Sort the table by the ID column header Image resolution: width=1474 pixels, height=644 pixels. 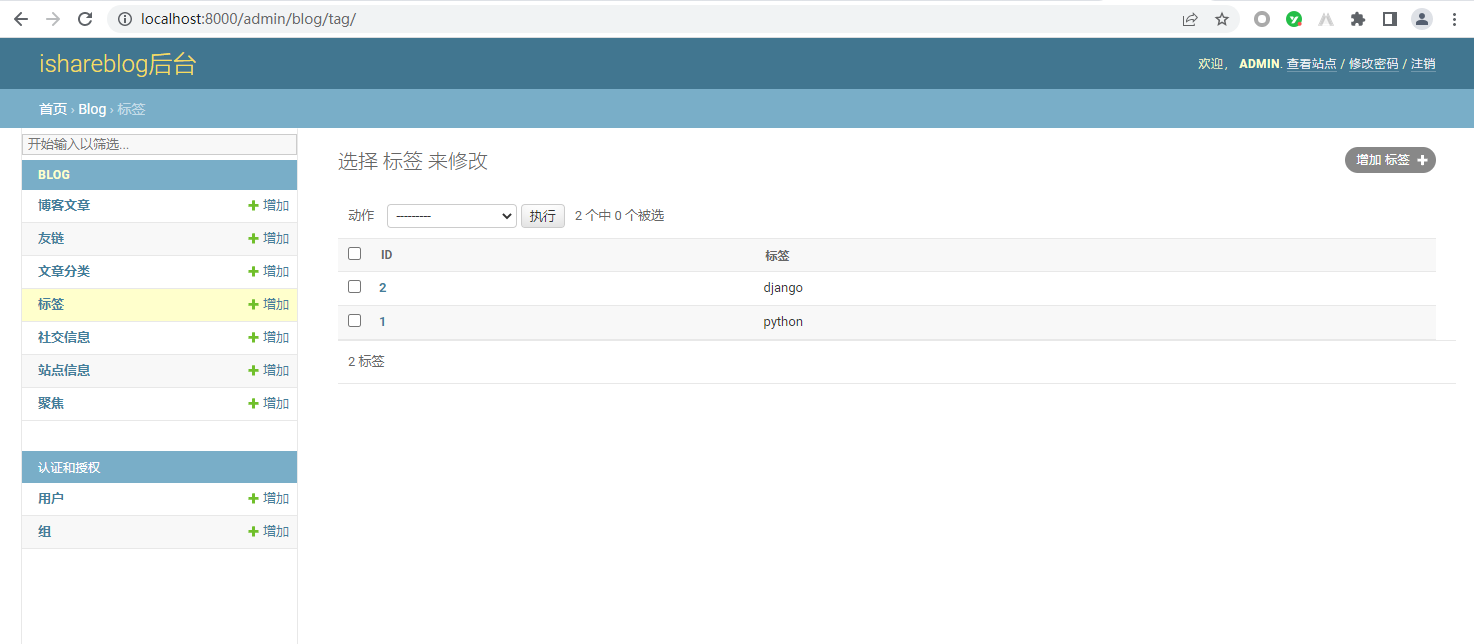(386, 255)
